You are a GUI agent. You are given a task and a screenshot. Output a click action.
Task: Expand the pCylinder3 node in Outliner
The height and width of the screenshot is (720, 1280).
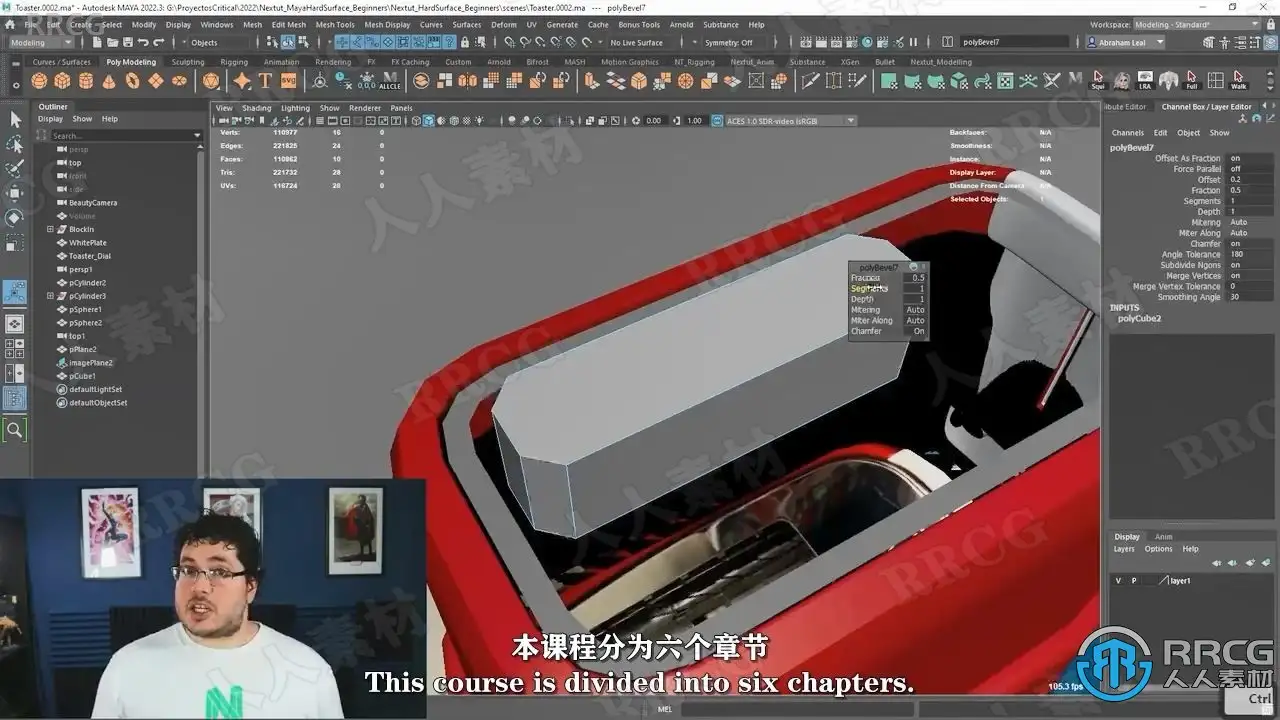coord(50,296)
